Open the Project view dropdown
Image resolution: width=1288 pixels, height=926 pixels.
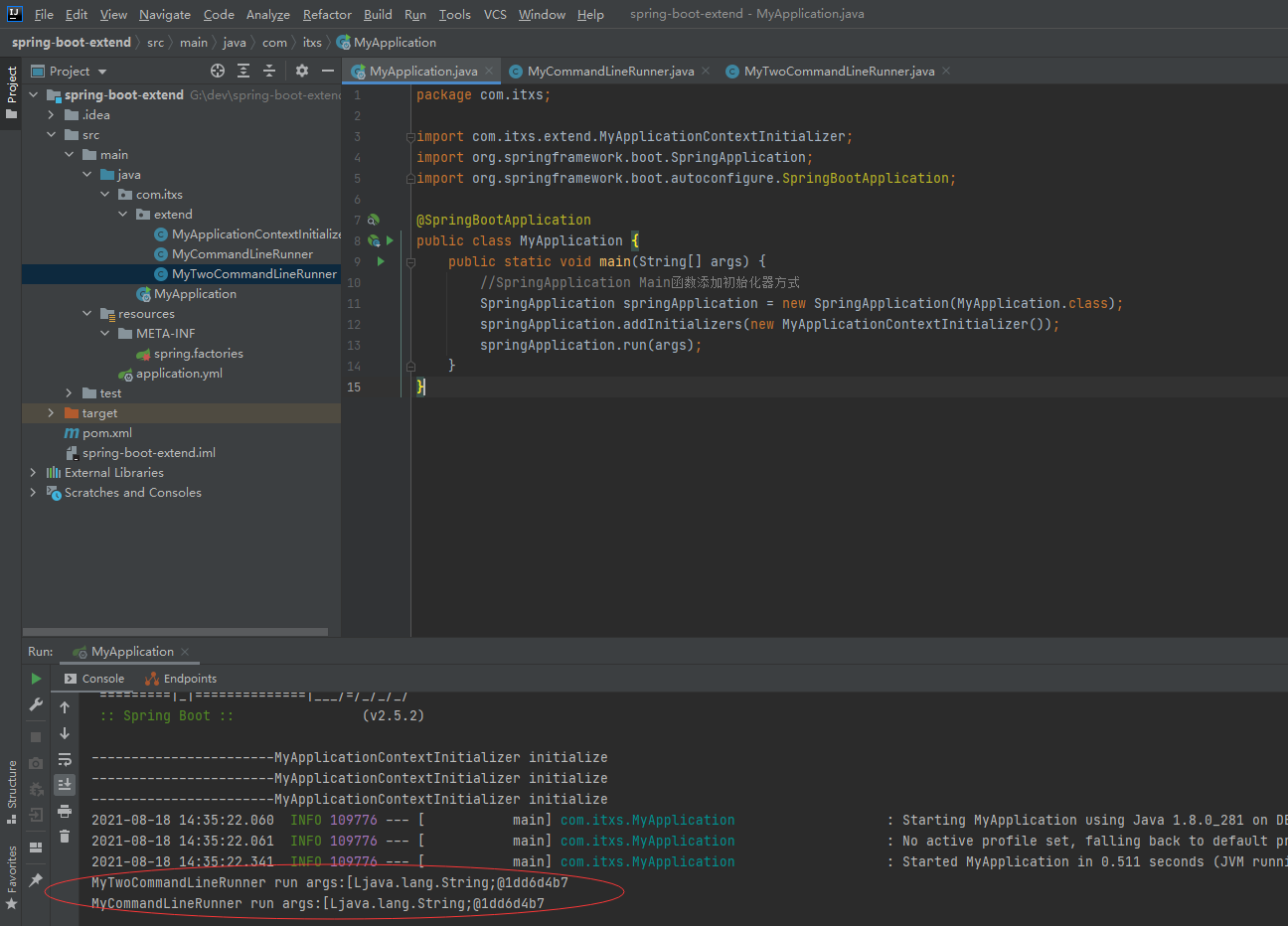[x=102, y=72]
